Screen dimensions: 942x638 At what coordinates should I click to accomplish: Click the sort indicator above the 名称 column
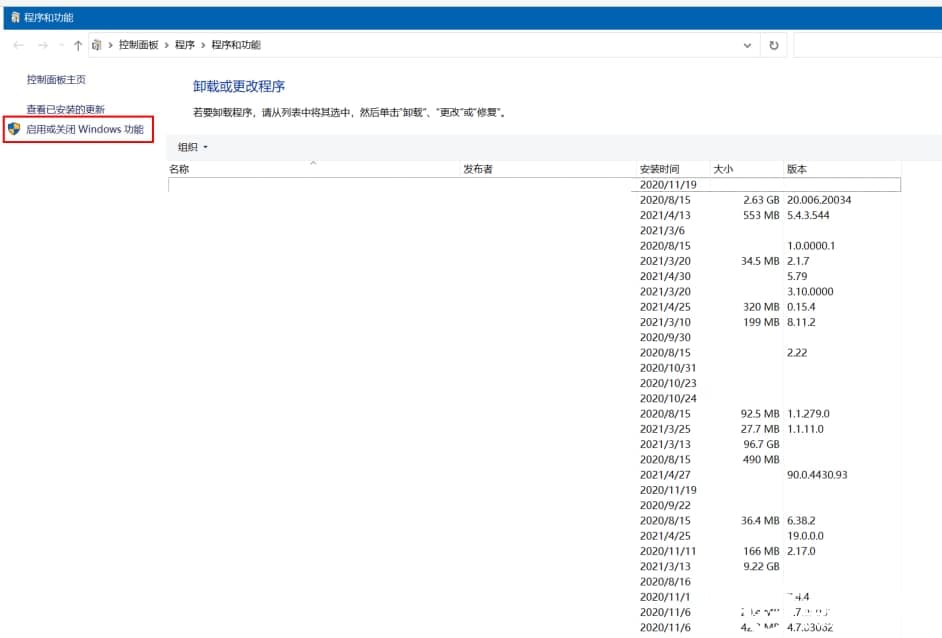point(313,162)
